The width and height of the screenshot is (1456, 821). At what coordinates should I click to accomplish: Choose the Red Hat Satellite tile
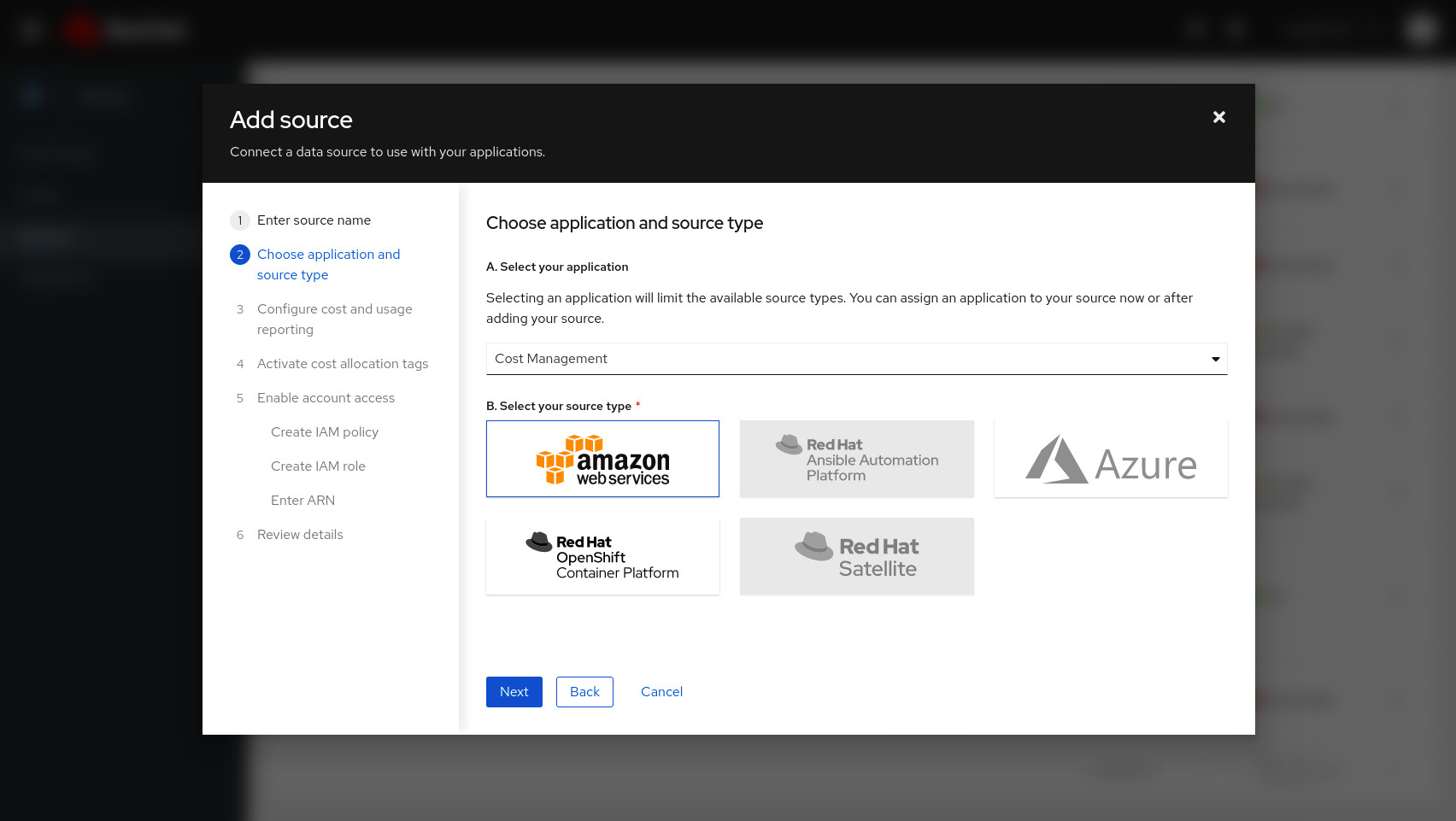tap(856, 556)
